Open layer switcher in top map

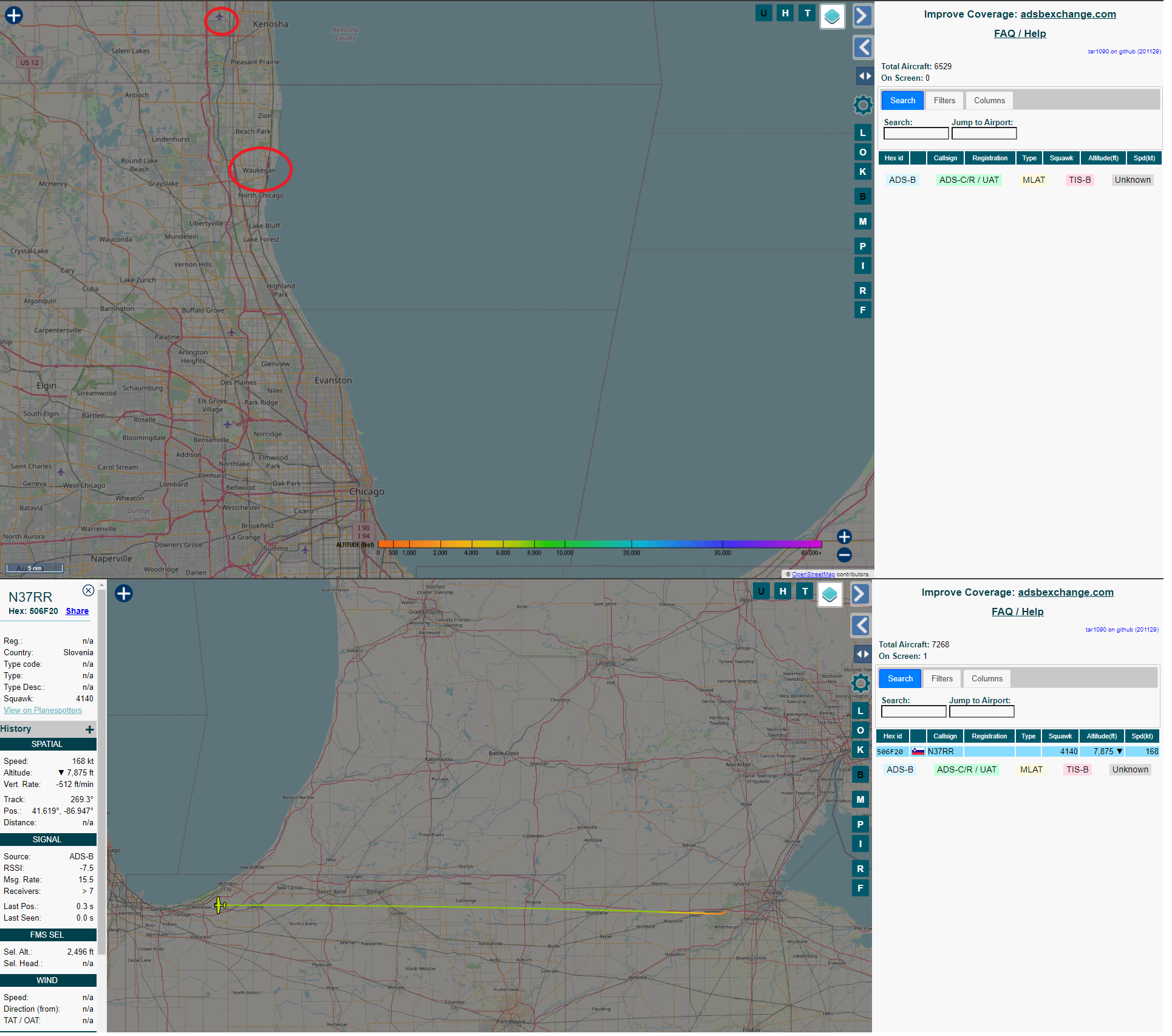click(x=833, y=16)
